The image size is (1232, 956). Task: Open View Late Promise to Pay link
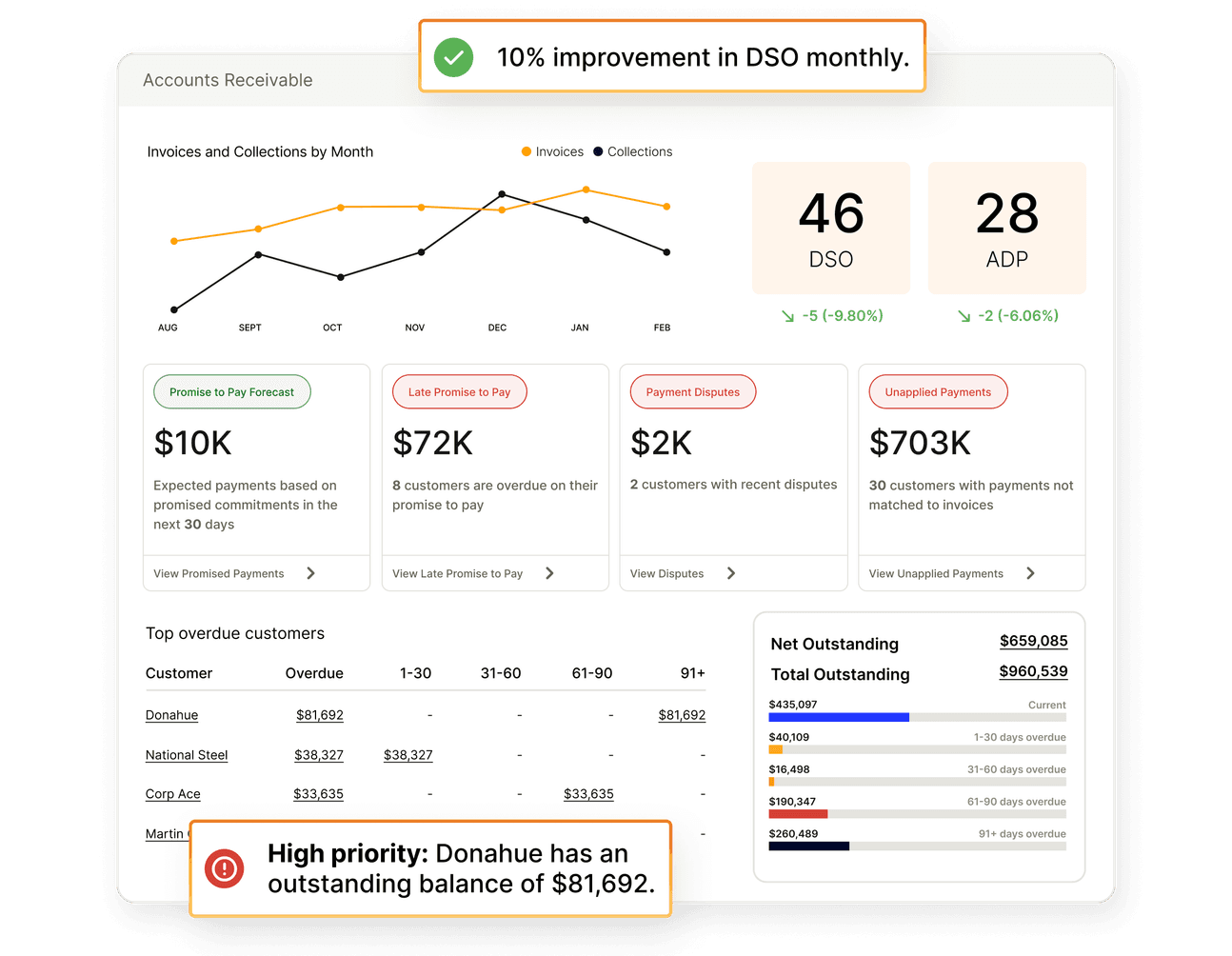tap(458, 574)
